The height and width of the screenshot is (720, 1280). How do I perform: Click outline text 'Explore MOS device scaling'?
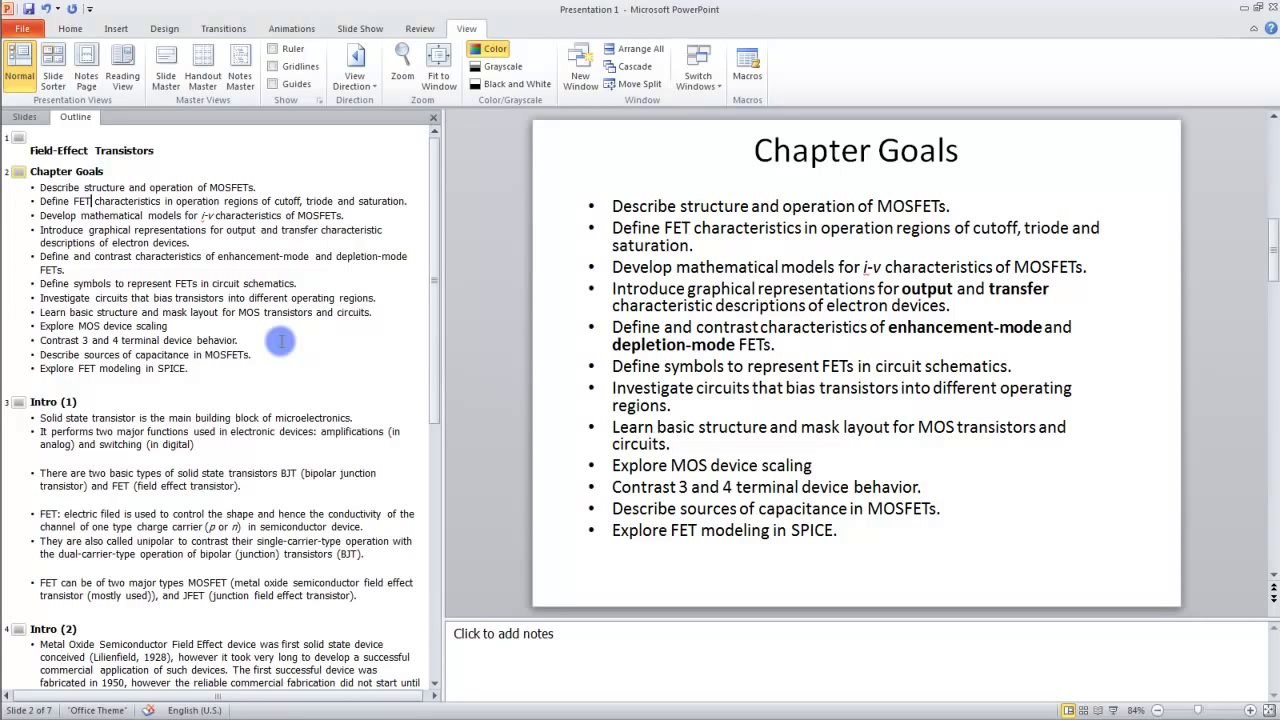[103, 326]
